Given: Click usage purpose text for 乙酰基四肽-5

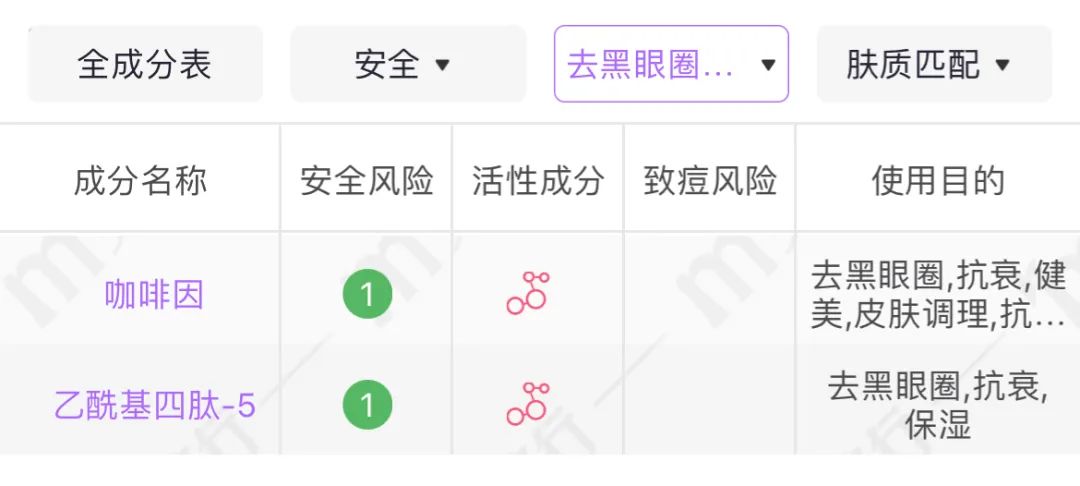Looking at the screenshot, I should coord(938,405).
